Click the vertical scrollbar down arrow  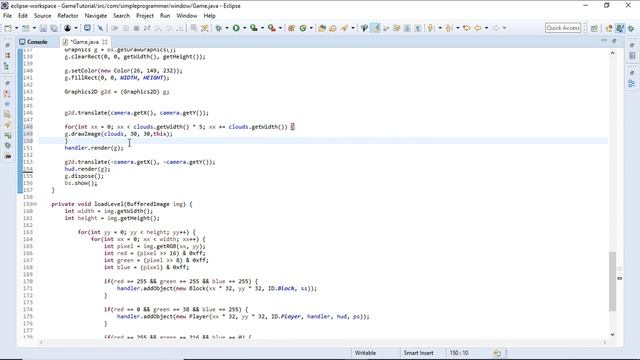tap(613, 334)
